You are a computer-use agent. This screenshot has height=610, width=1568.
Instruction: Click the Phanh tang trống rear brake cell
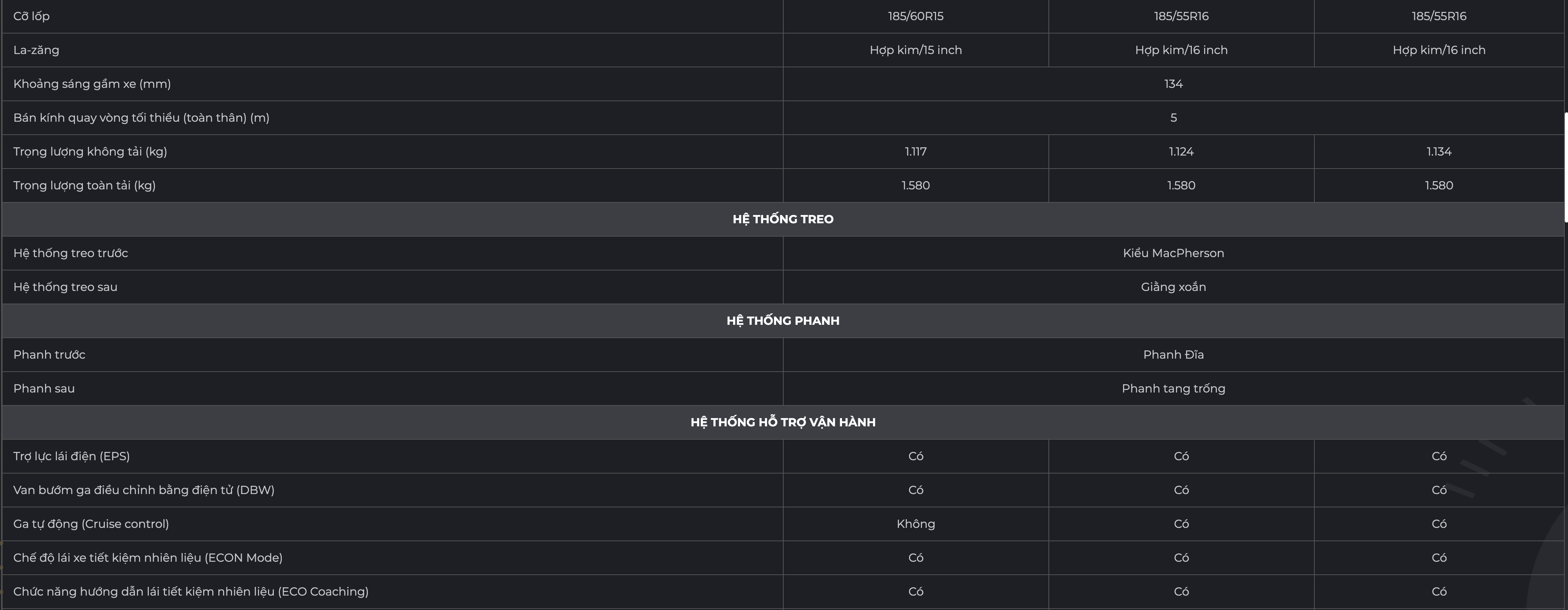1173,389
